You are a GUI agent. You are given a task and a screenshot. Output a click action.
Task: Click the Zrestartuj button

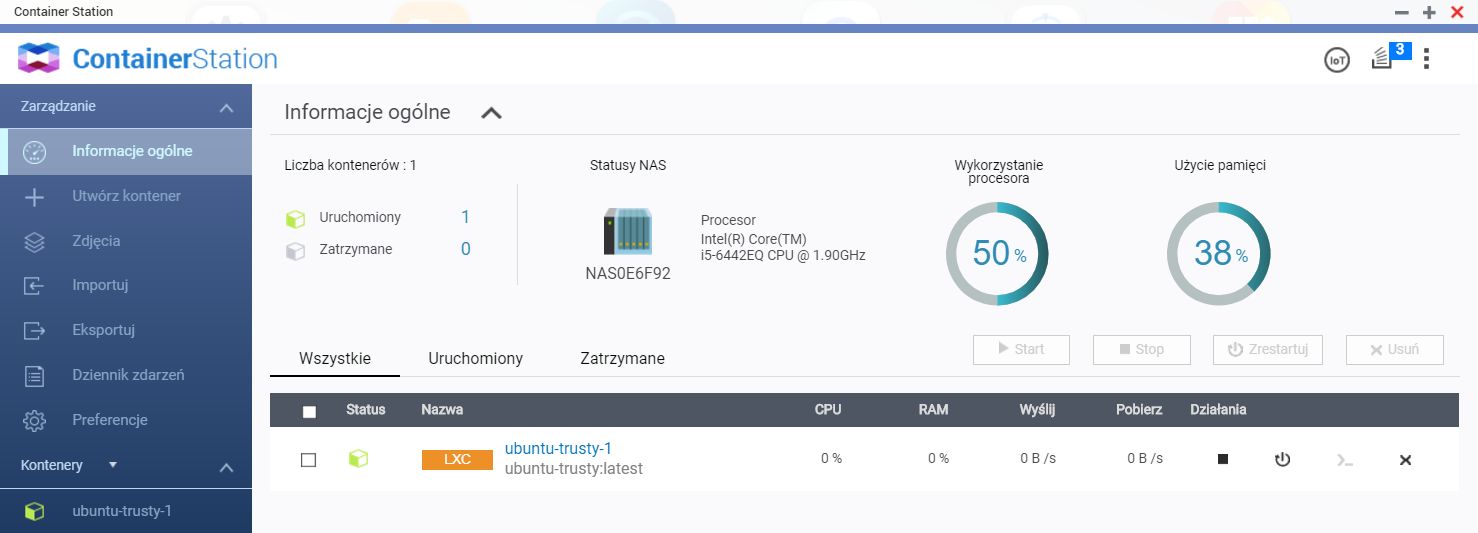pos(1268,349)
